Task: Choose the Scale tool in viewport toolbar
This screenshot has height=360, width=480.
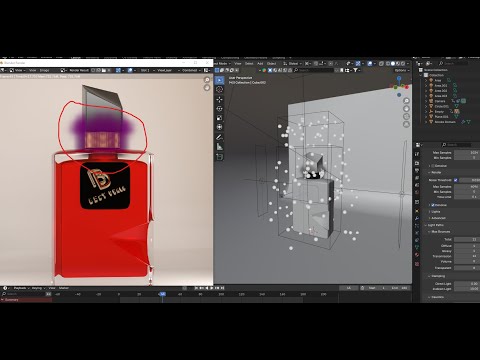Action: (x=219, y=118)
